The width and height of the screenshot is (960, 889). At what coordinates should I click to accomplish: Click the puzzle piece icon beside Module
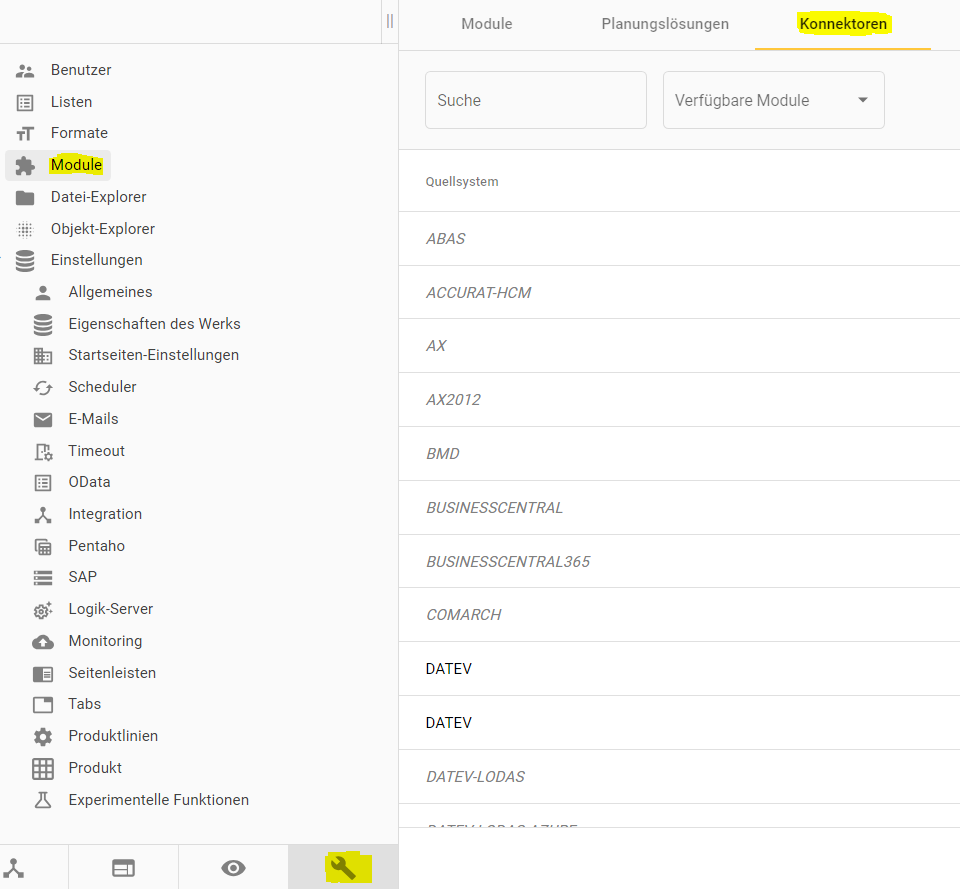tap(25, 165)
